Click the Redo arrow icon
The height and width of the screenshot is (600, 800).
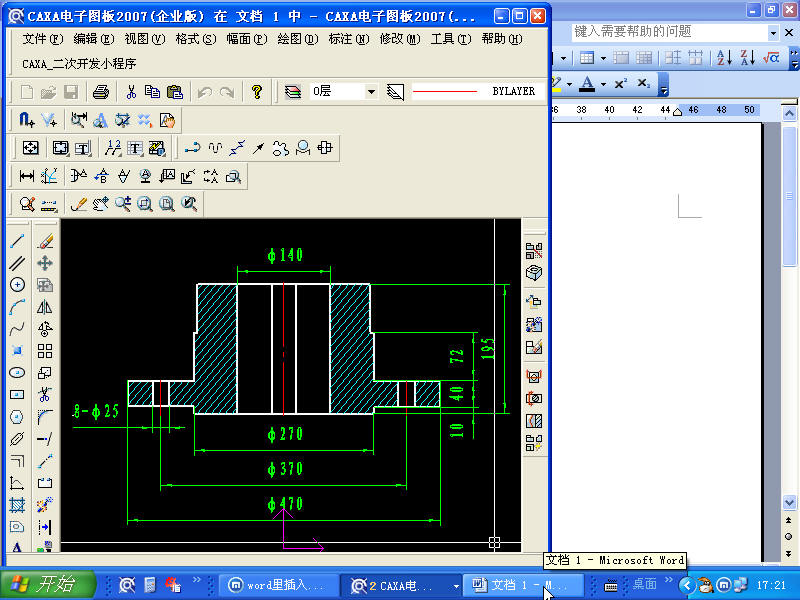tap(227, 92)
